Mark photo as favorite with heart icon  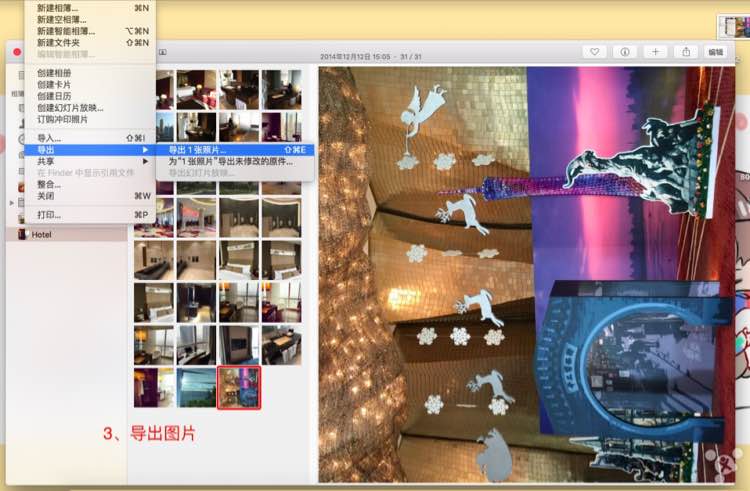[595, 52]
